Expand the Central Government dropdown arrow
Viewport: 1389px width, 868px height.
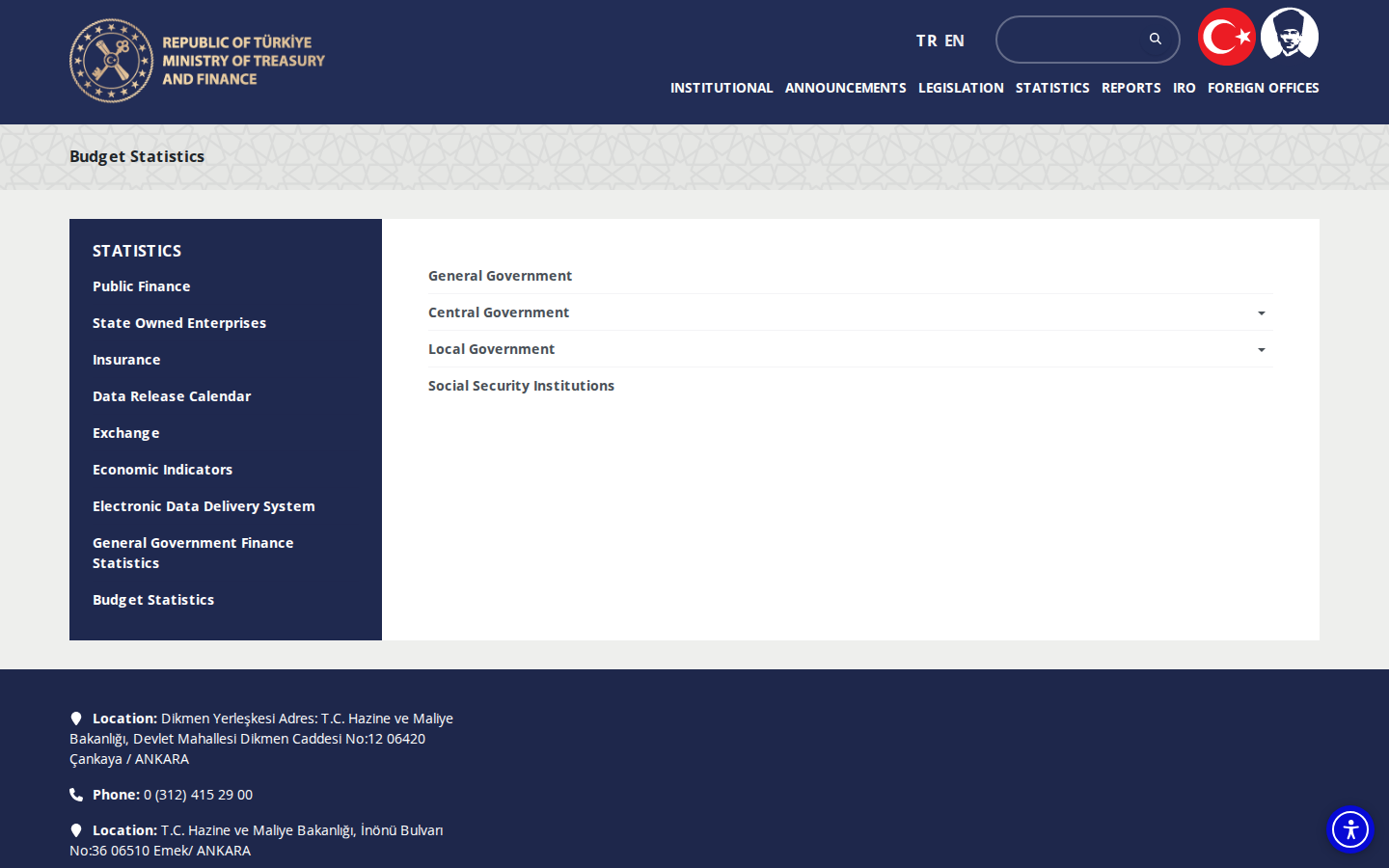click(1261, 313)
